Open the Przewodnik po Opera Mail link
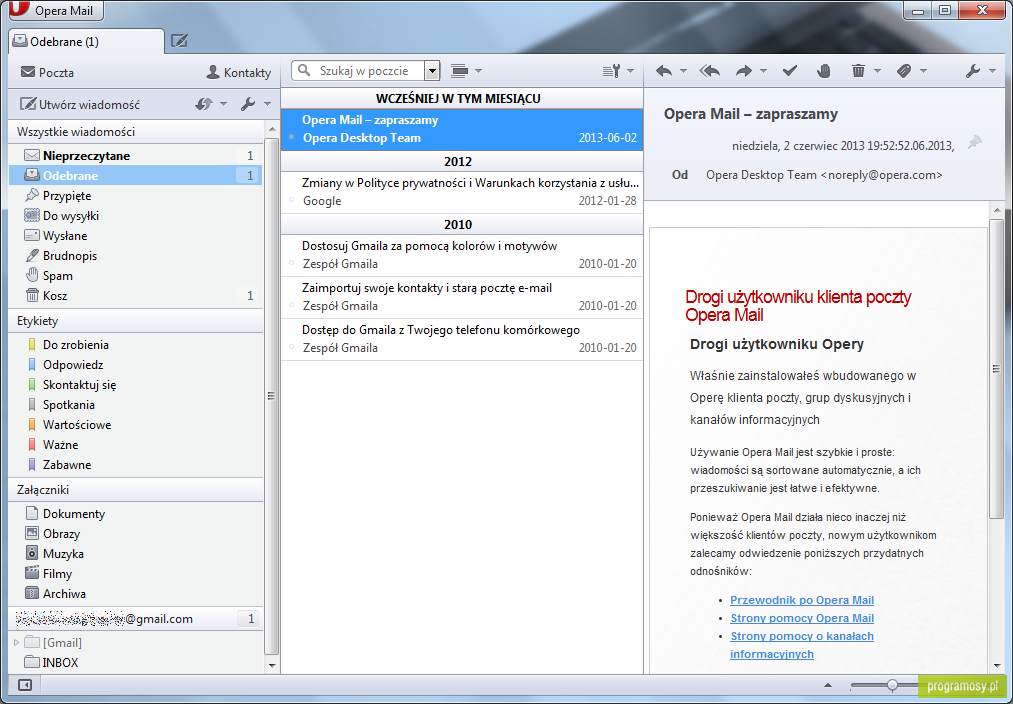The image size is (1013, 704). pos(802,600)
